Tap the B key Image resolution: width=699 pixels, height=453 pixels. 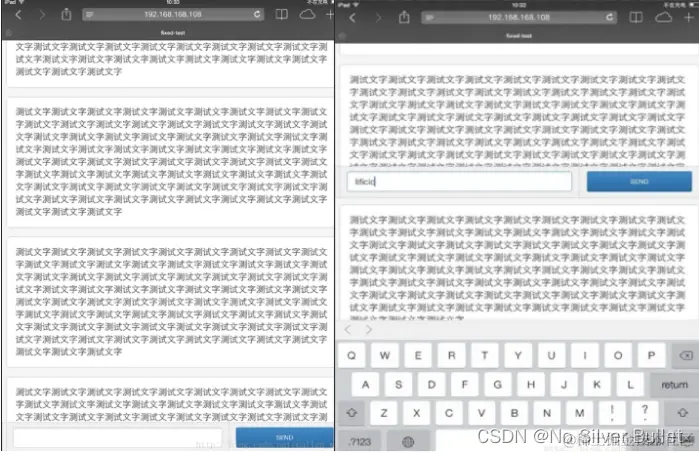point(514,413)
